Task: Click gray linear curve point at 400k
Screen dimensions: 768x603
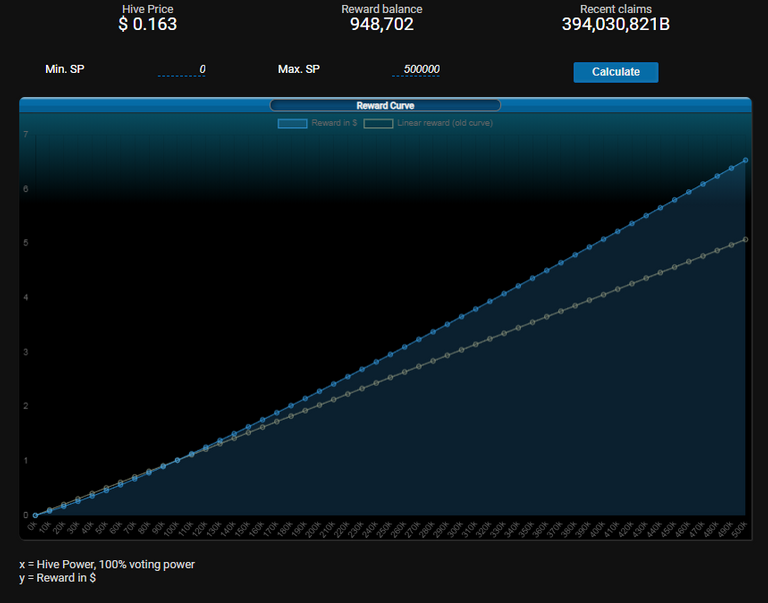Action: [x=603, y=295]
